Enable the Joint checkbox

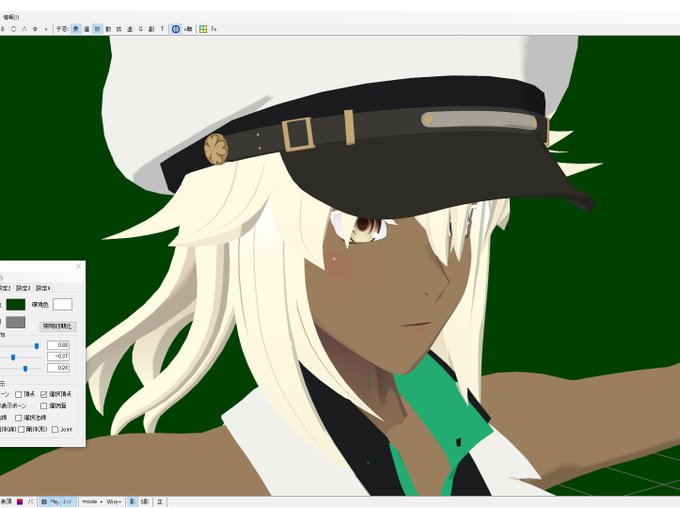point(55,429)
